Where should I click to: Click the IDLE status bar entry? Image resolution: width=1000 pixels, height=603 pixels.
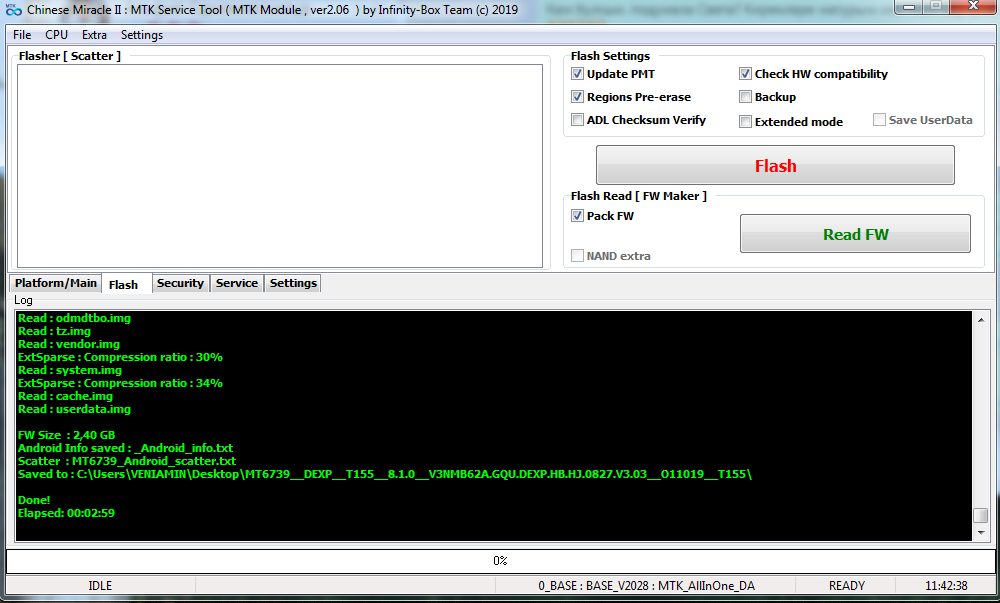pyautogui.click(x=100, y=586)
